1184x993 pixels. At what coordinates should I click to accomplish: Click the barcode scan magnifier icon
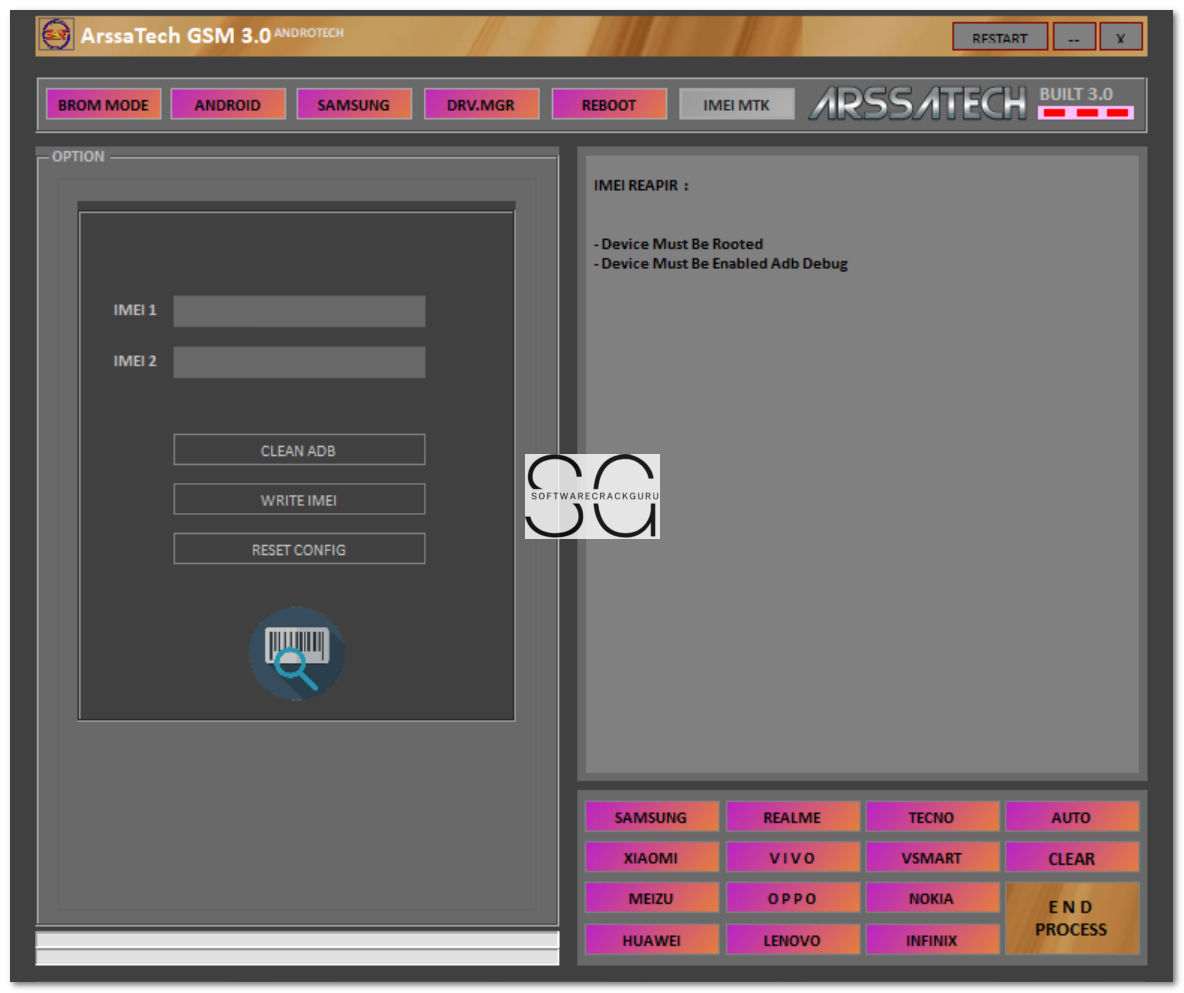pos(297,654)
